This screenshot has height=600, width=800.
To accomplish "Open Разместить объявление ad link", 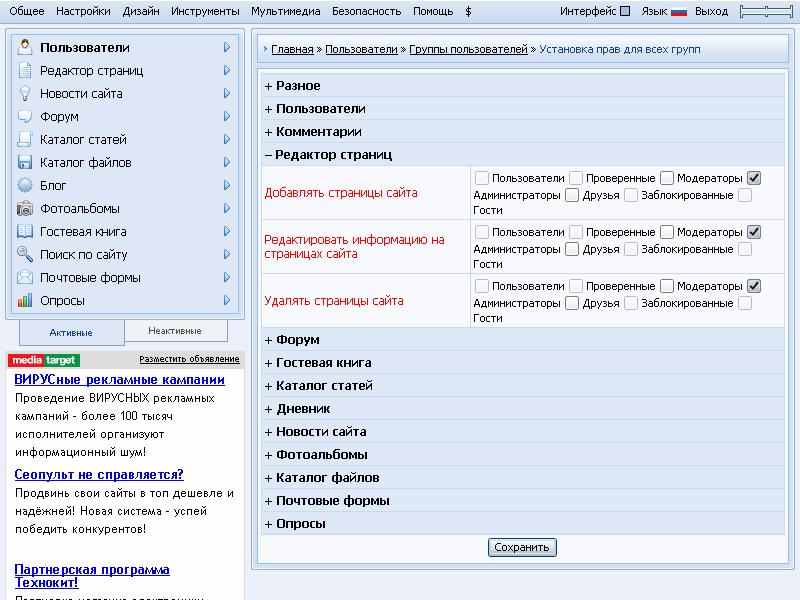I will 189,359.
